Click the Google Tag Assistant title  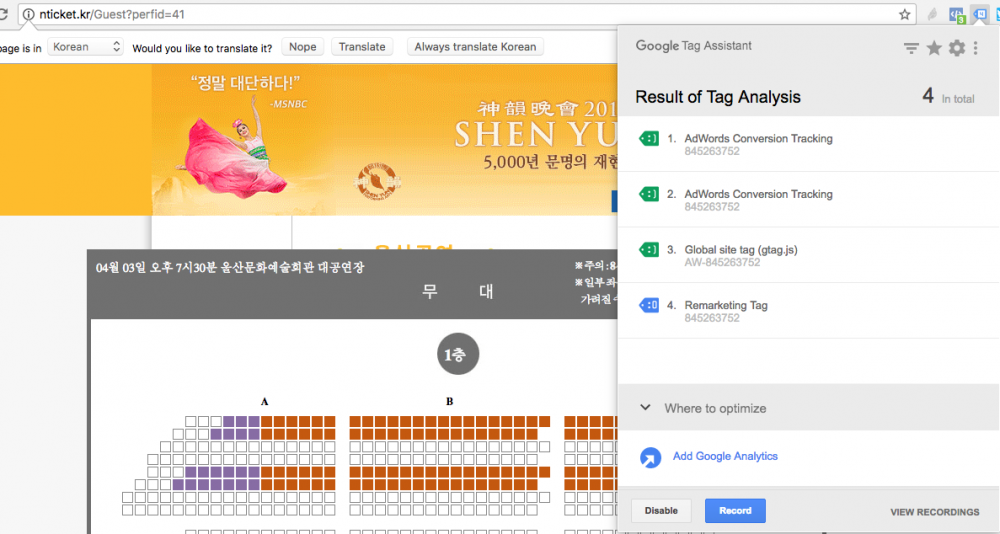693,45
